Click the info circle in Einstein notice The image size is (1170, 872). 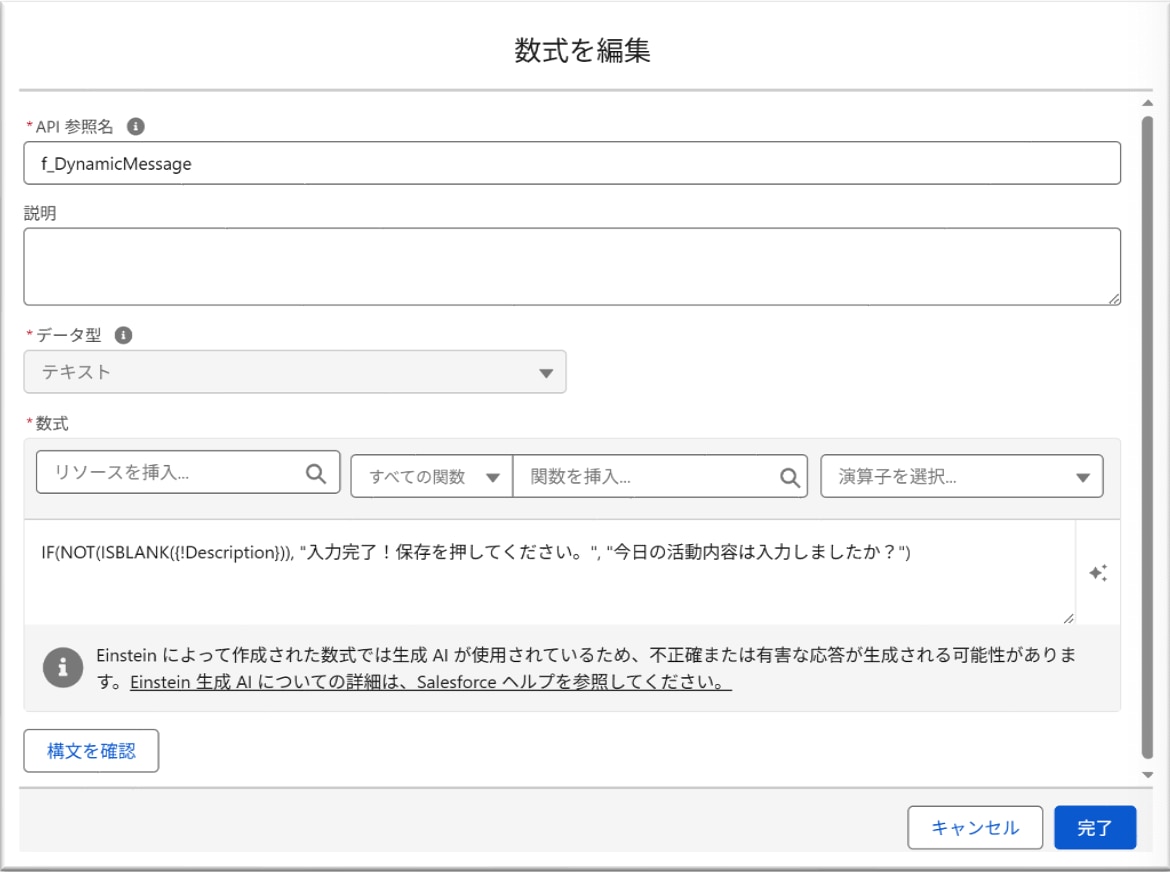click(x=63, y=667)
